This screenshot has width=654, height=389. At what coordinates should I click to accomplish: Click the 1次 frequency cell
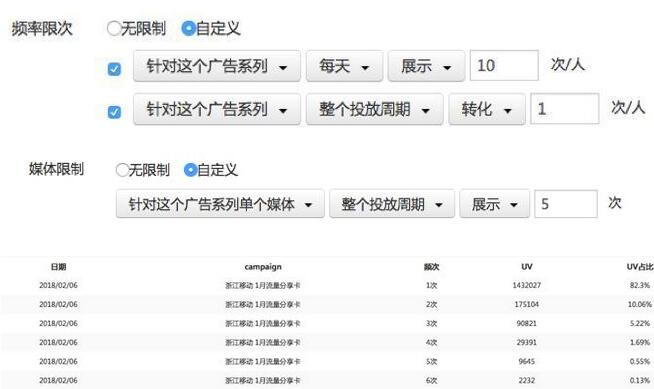(432, 286)
